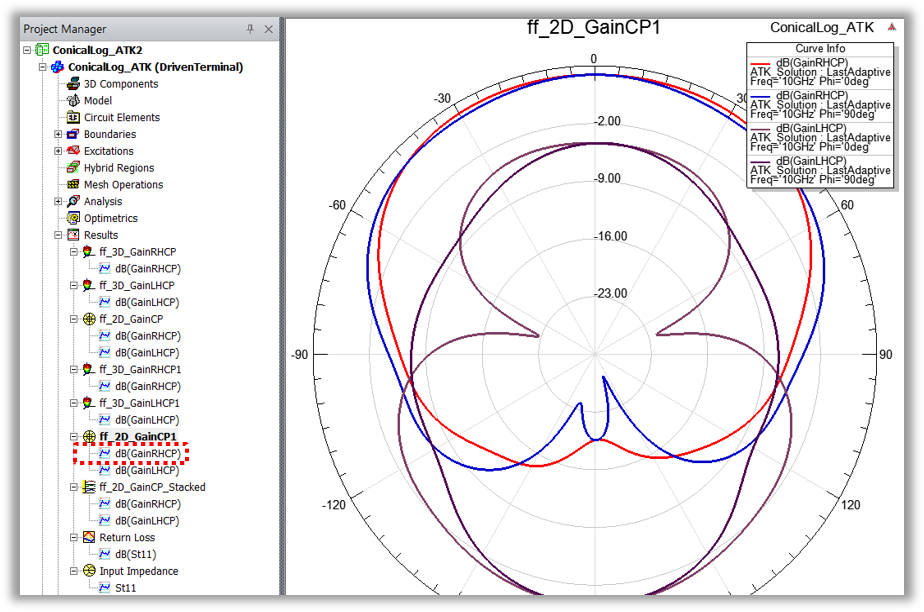Image resolution: width=924 pixels, height=612 pixels.
Task: Click the ff_3D_GainRHCP plot icon
Action: (88, 252)
